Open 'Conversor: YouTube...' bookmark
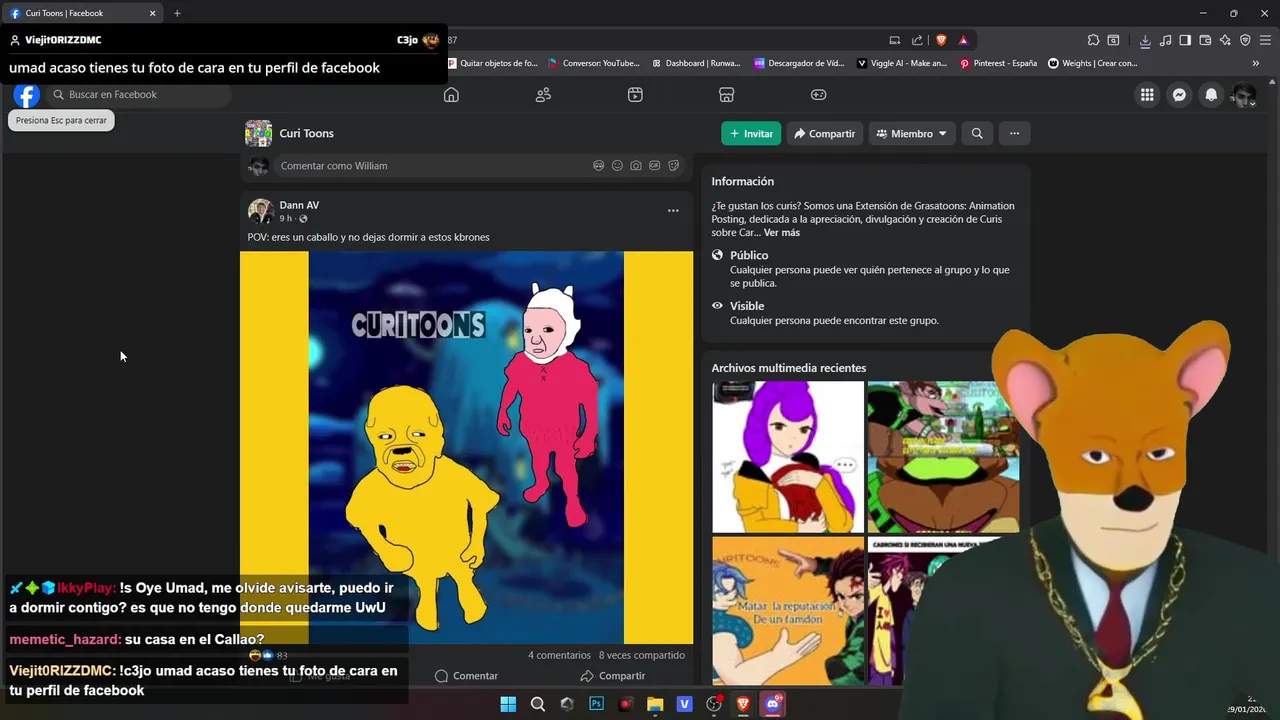Screen dimensions: 1280x720 (594, 63)
